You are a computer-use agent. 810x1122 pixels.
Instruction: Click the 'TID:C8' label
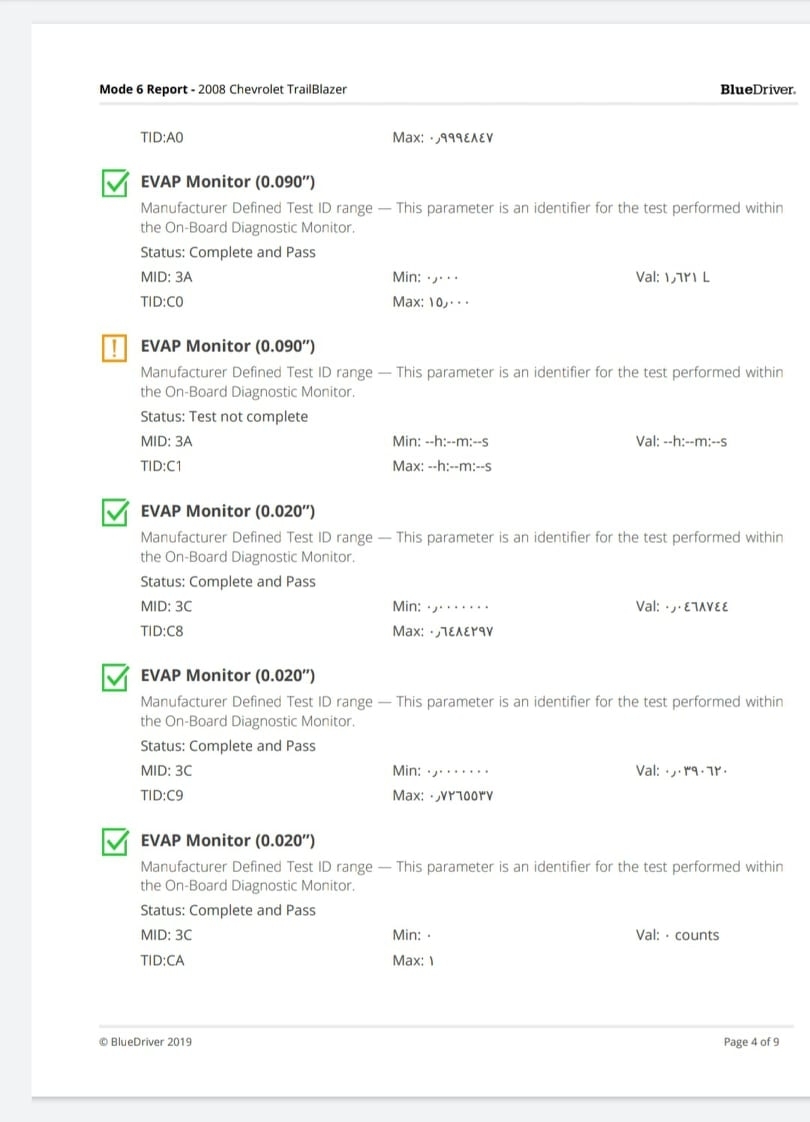pos(162,631)
